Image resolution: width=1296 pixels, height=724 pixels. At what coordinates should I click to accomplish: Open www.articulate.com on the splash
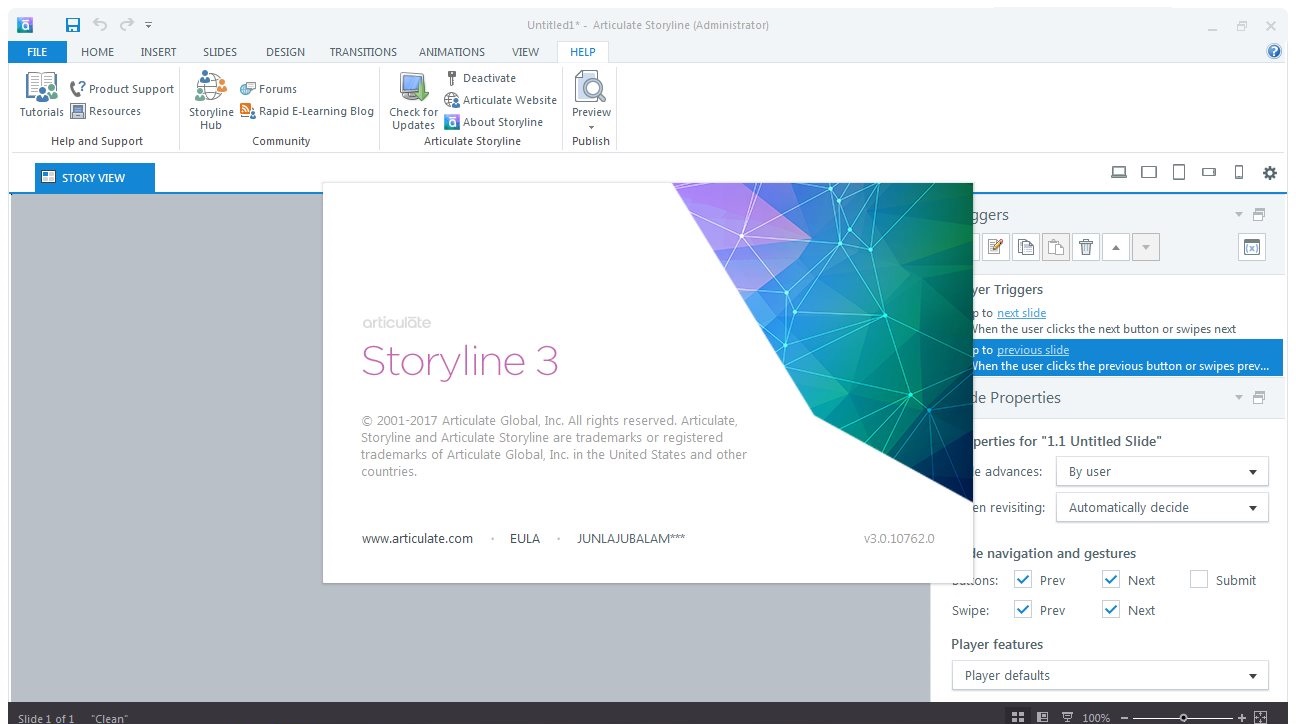(x=417, y=538)
